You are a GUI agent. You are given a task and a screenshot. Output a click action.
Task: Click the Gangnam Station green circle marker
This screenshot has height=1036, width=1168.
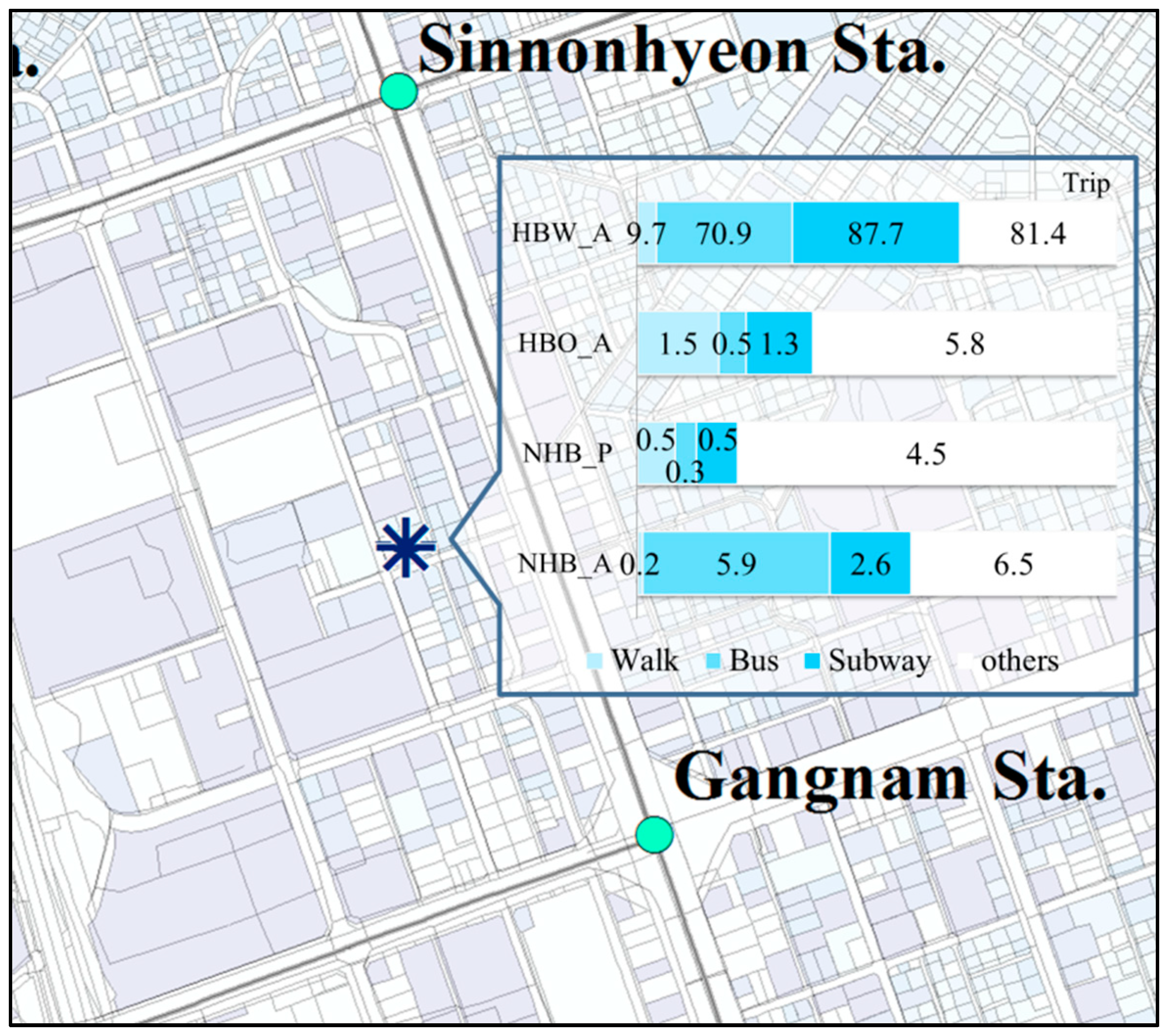654,835
